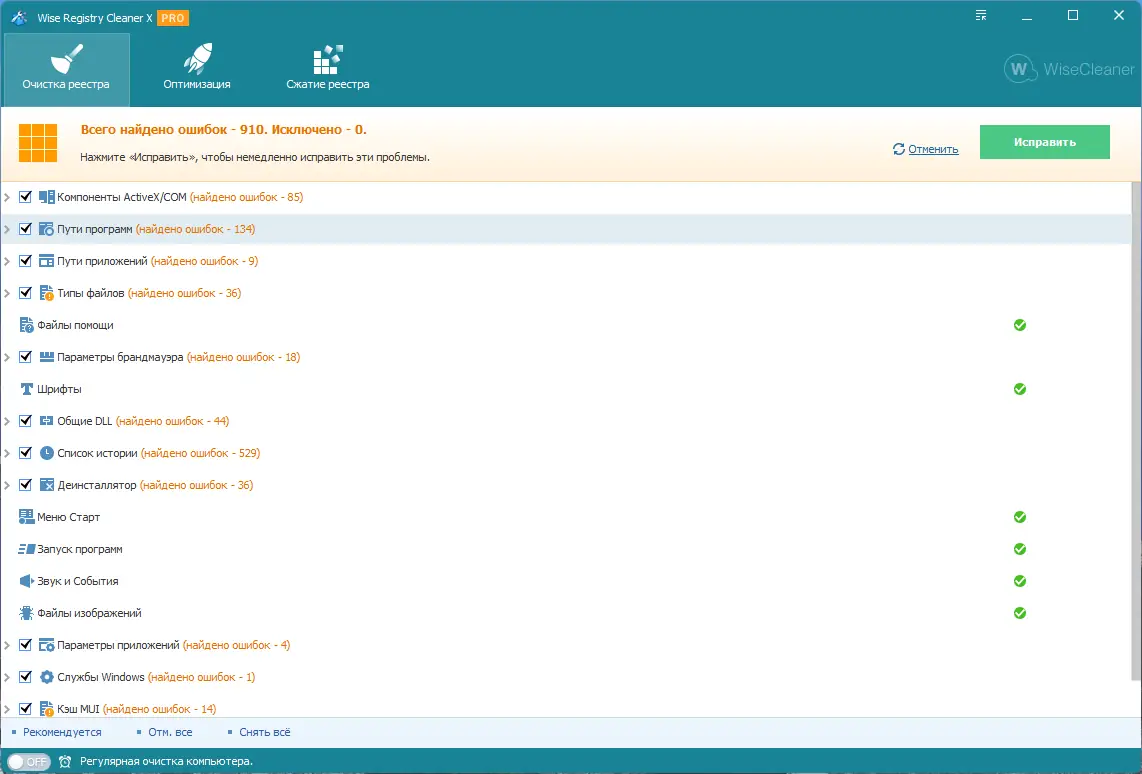Expand the Компоненты ActiveX/COM row
The image size is (1142, 774).
click(7, 197)
